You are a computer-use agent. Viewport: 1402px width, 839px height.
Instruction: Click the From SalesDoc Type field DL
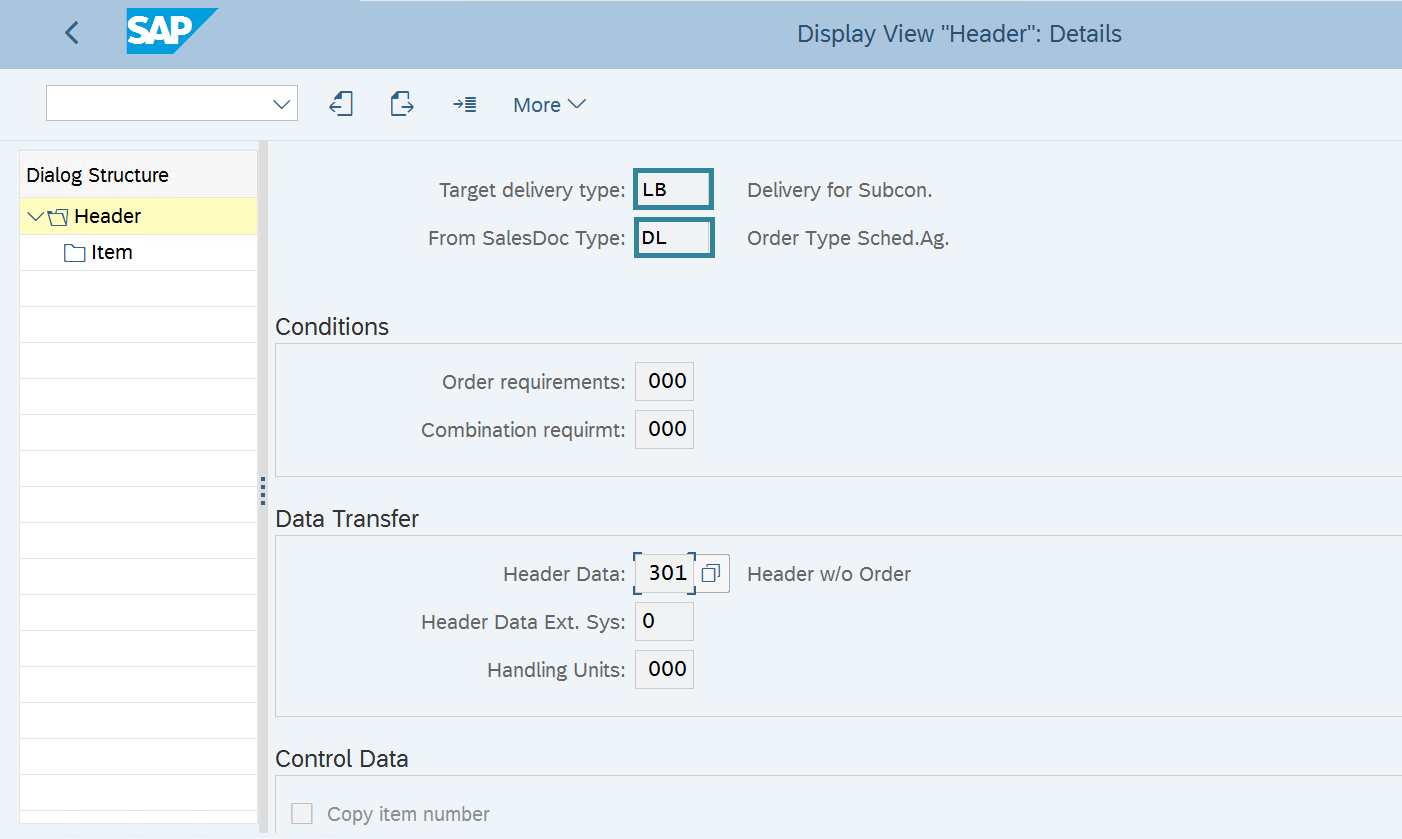(673, 238)
